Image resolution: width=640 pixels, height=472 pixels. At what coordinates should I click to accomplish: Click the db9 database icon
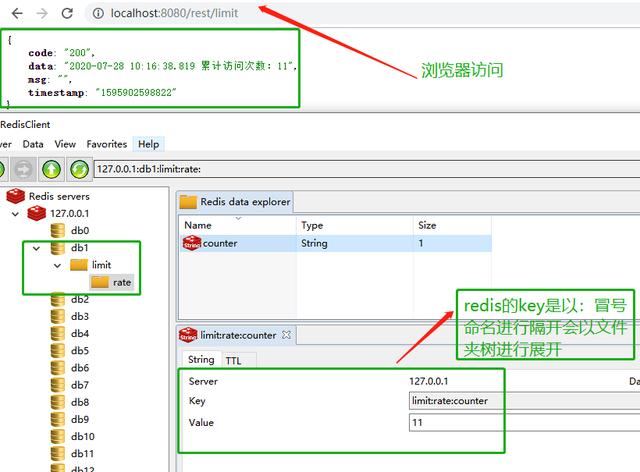pos(58,419)
